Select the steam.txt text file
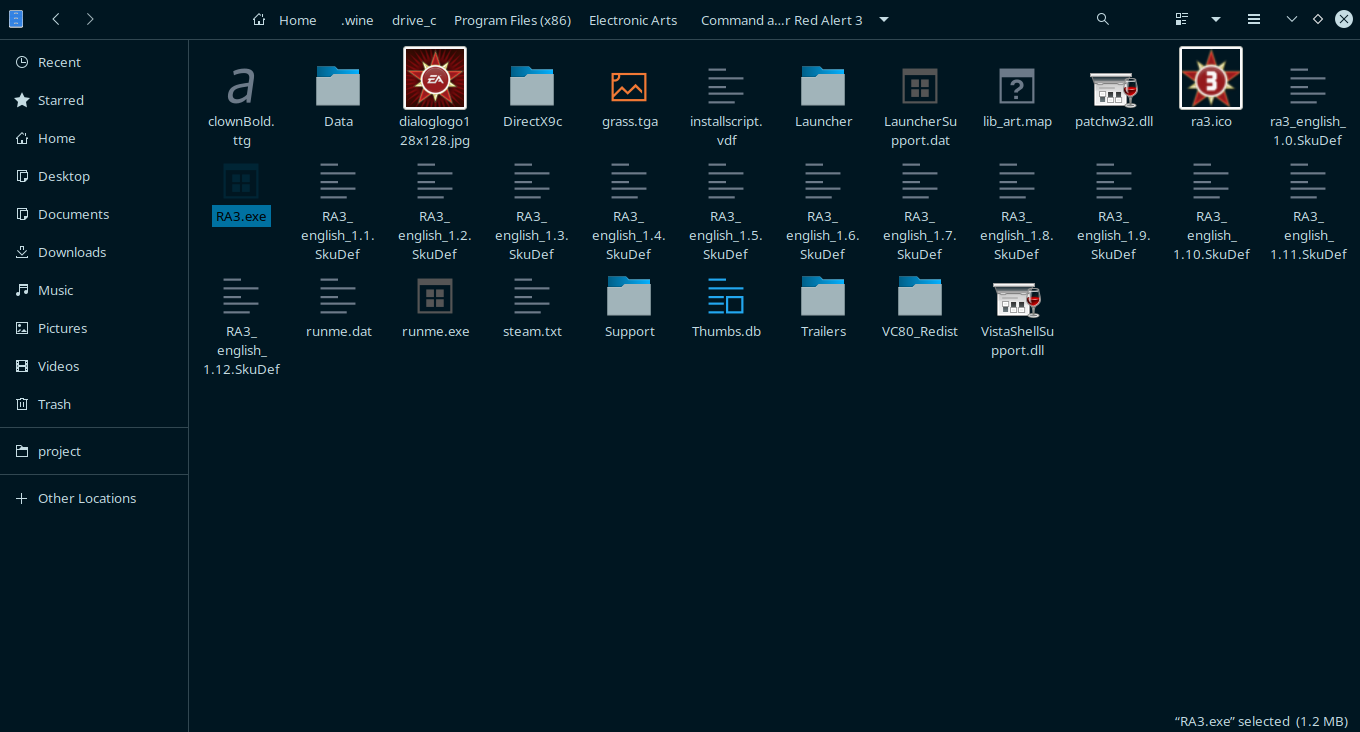This screenshot has height=732, width=1360. click(x=532, y=296)
